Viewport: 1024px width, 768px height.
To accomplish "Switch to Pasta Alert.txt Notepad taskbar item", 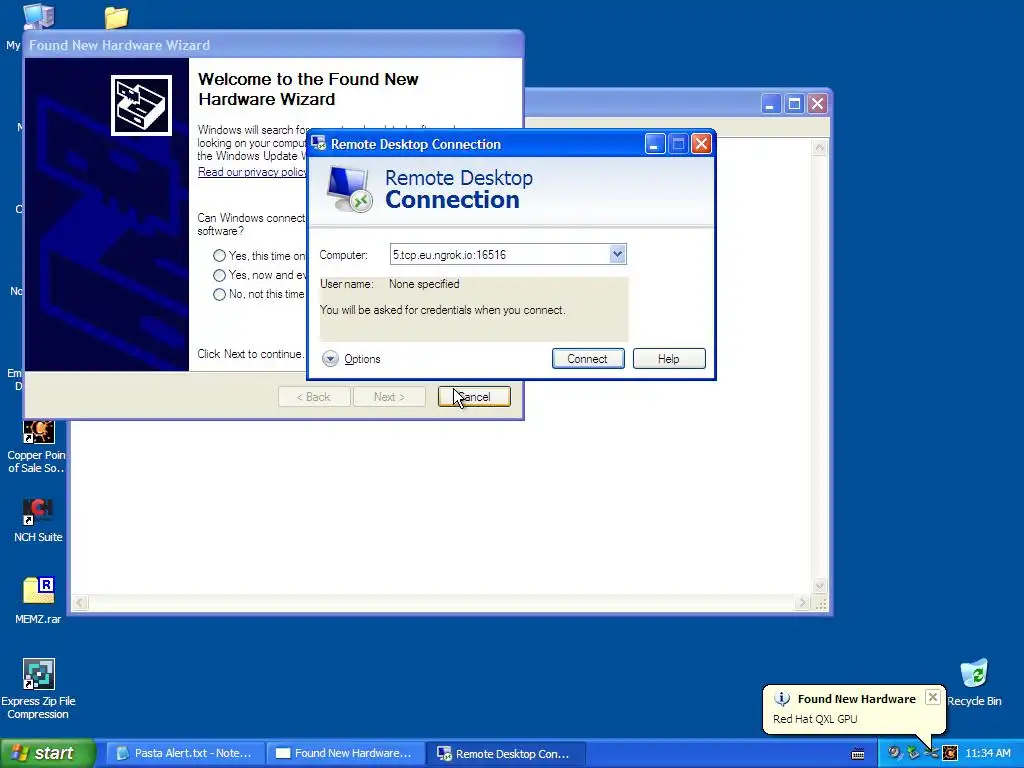I will (x=185, y=753).
